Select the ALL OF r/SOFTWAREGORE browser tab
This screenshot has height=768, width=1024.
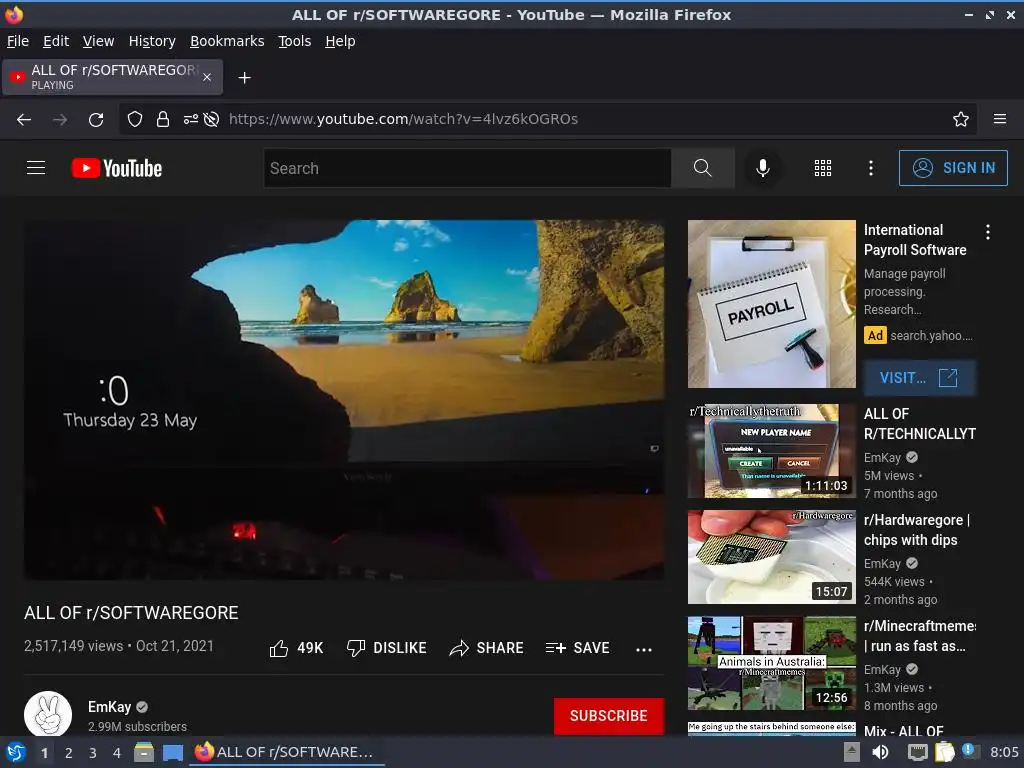coord(112,77)
